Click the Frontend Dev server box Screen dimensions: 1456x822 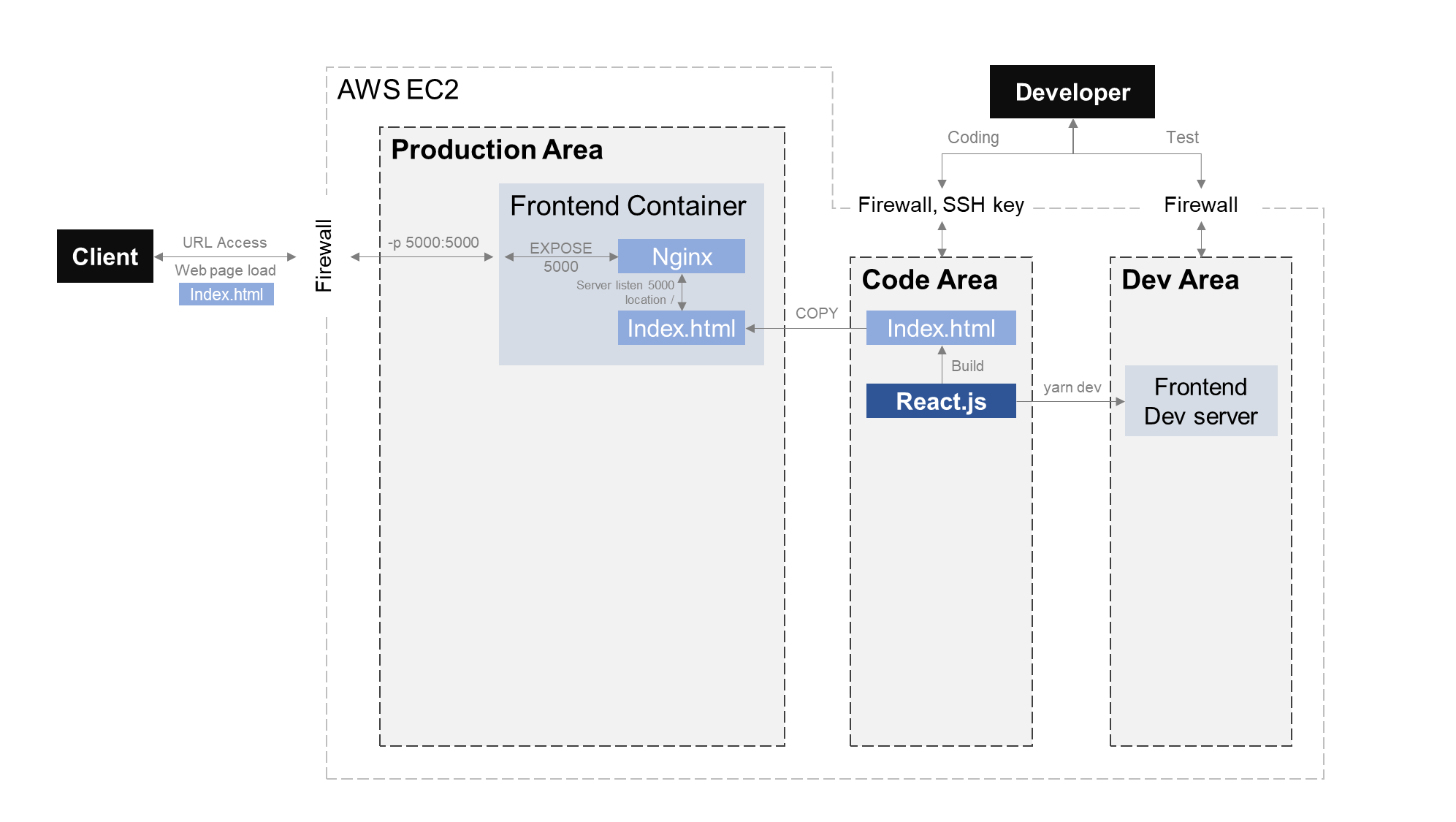pyautogui.click(x=1200, y=401)
